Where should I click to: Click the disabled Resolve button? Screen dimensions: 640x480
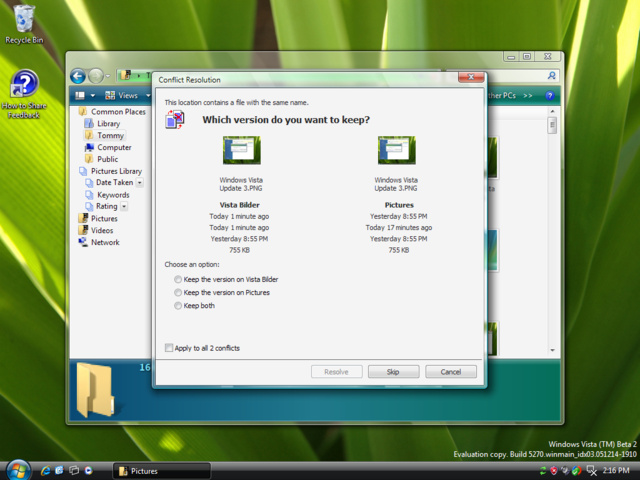[x=336, y=372]
